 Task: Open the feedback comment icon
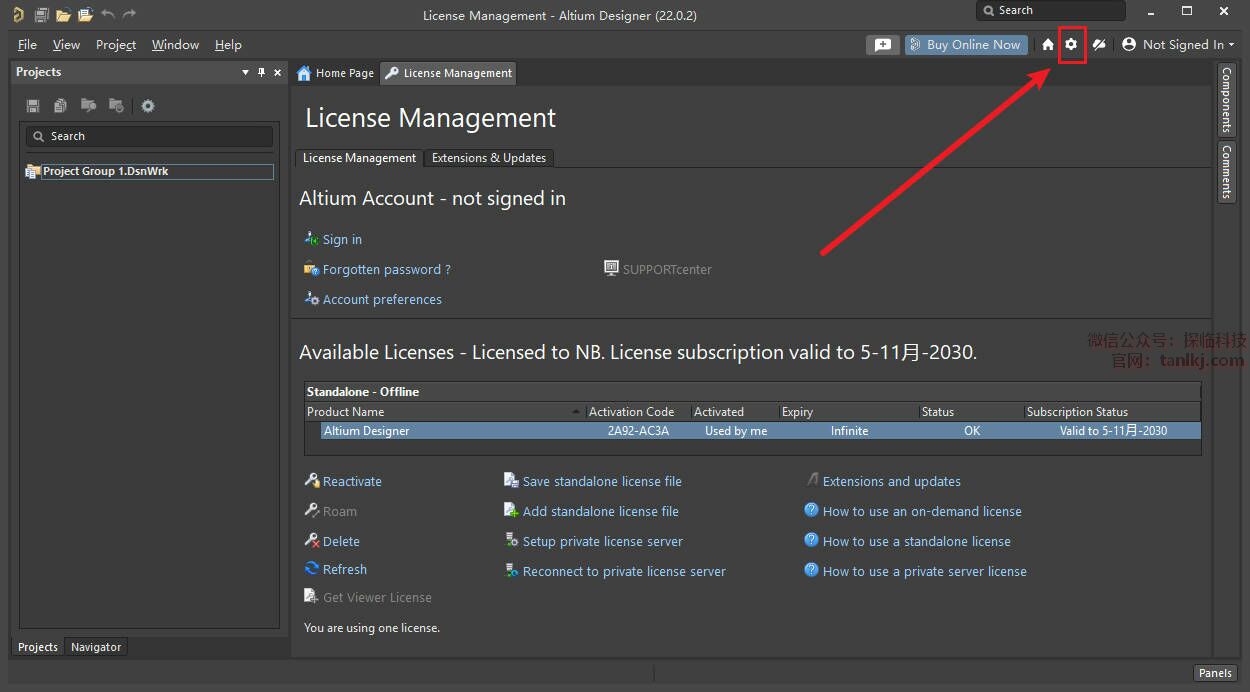(882, 44)
